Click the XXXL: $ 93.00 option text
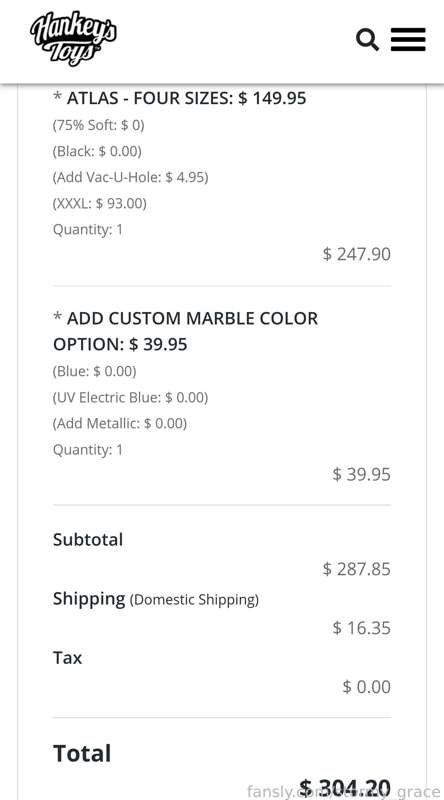The image size is (444, 800). tap(100, 204)
